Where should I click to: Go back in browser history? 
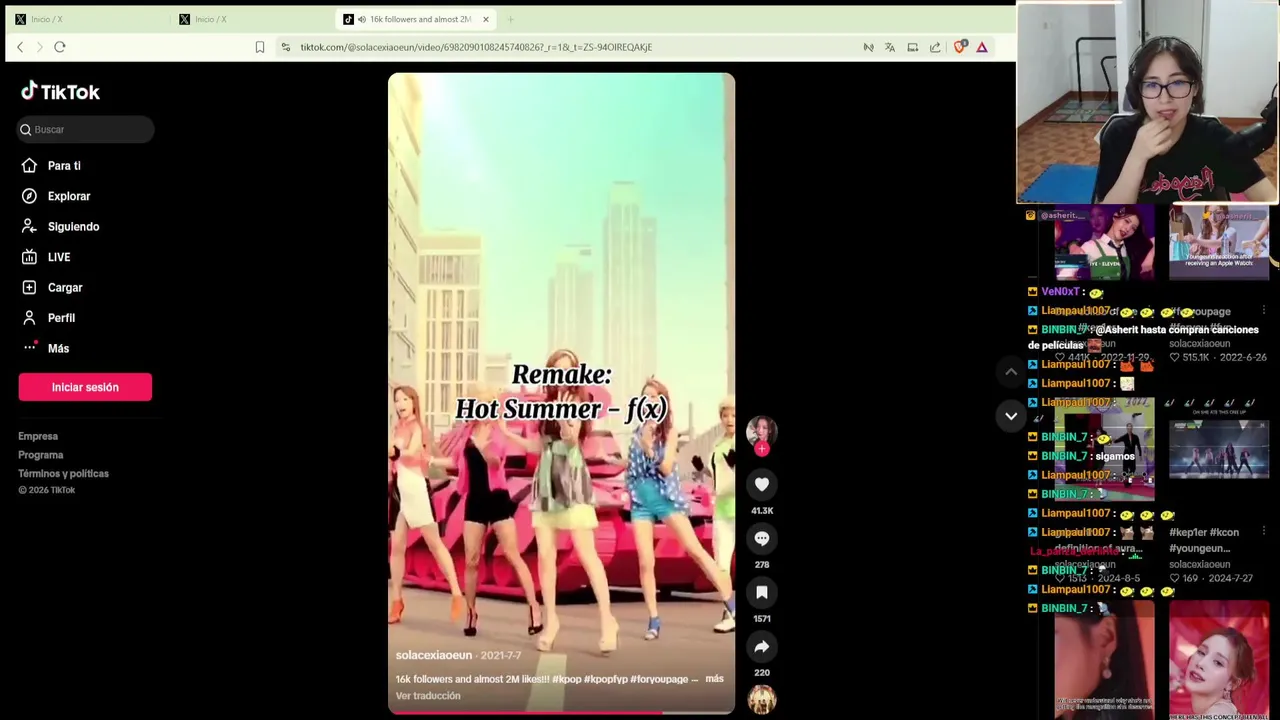point(20,47)
